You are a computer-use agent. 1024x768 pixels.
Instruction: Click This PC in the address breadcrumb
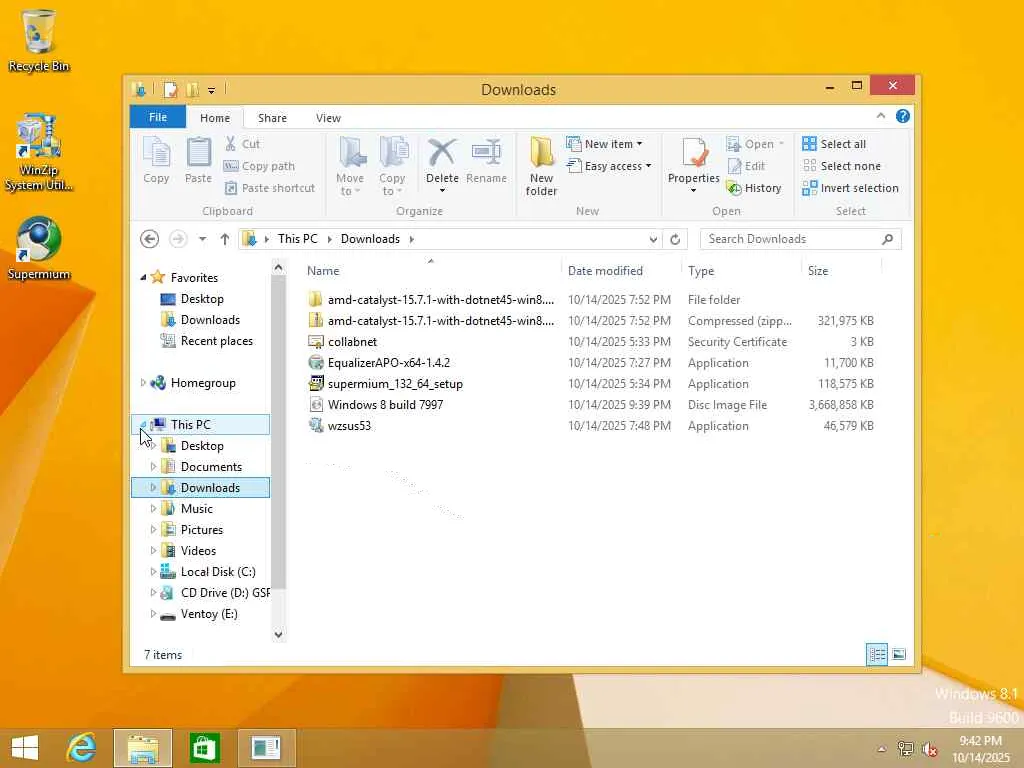tap(297, 239)
